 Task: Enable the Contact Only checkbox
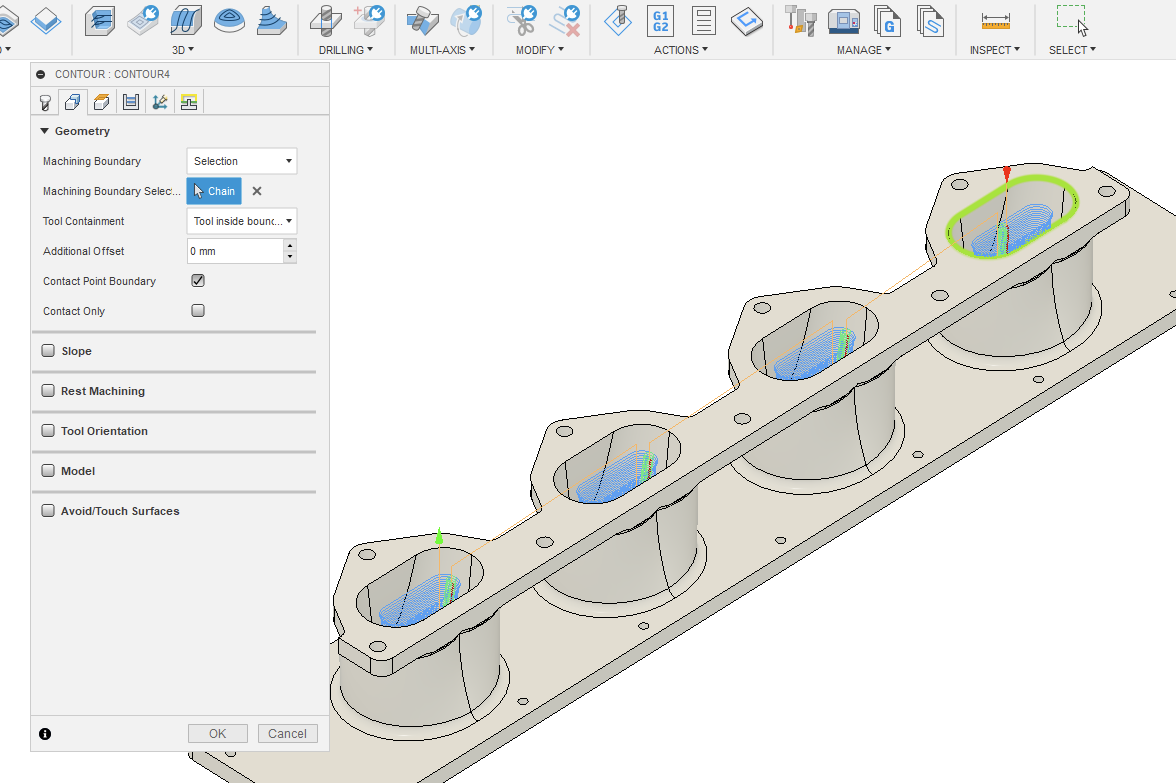click(x=197, y=310)
